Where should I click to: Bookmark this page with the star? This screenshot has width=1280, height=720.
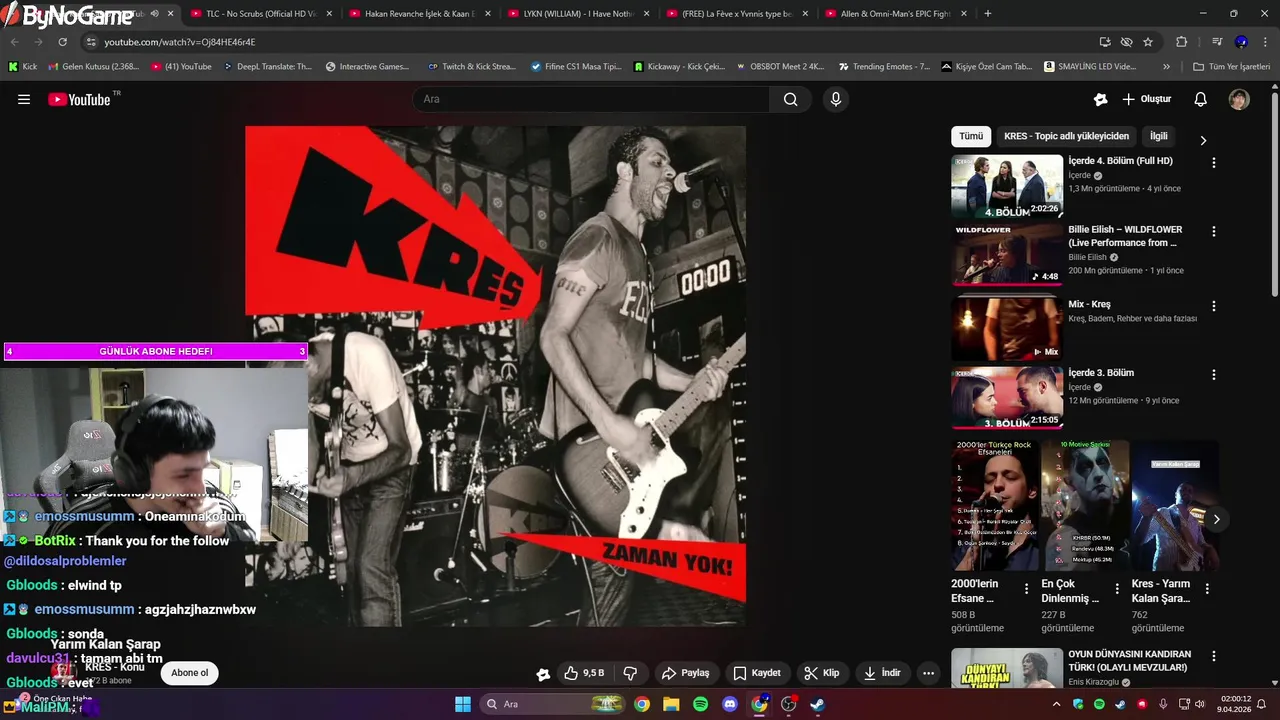(x=1148, y=42)
